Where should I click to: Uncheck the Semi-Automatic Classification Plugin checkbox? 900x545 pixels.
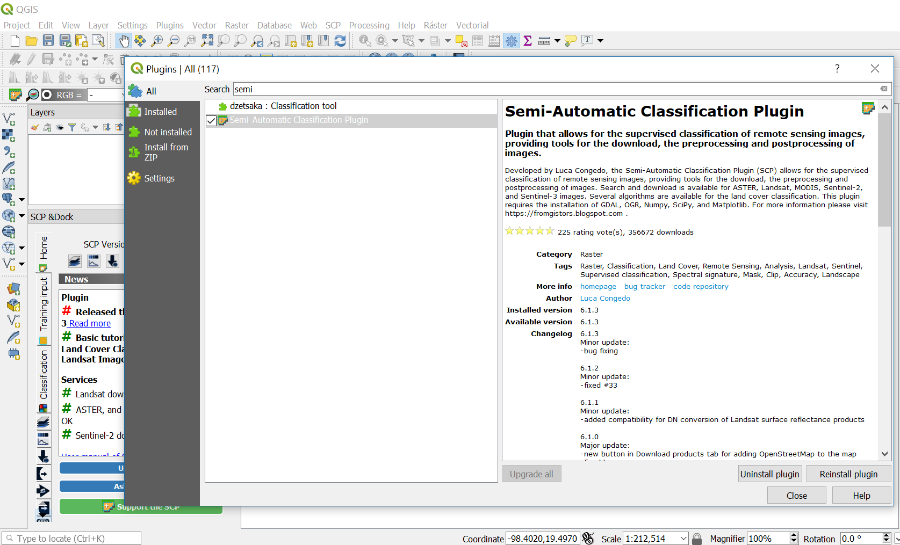click(211, 120)
